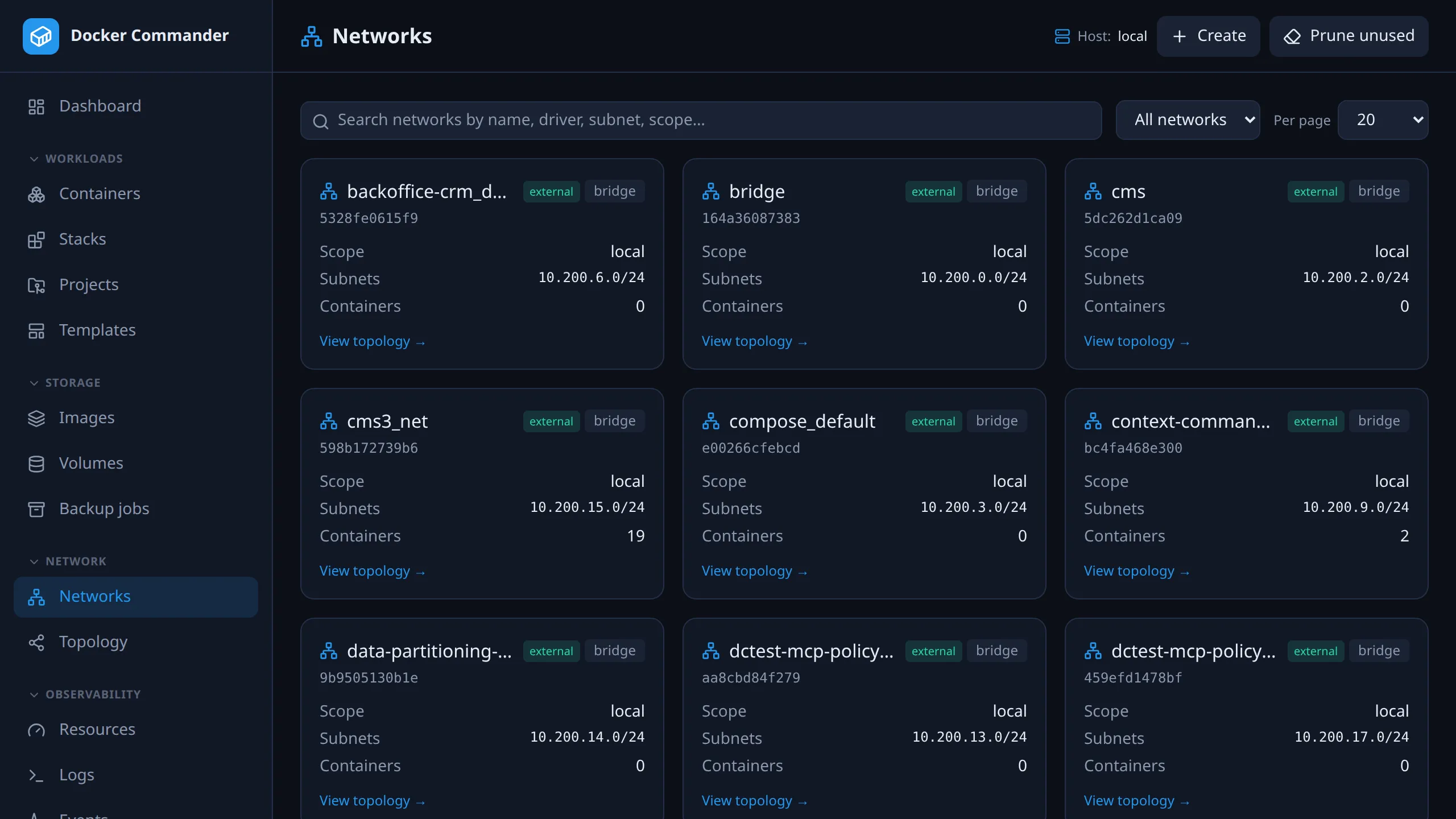Click the Templates sidebar icon
Viewport: 1456px width, 819px height.
[x=36, y=330]
